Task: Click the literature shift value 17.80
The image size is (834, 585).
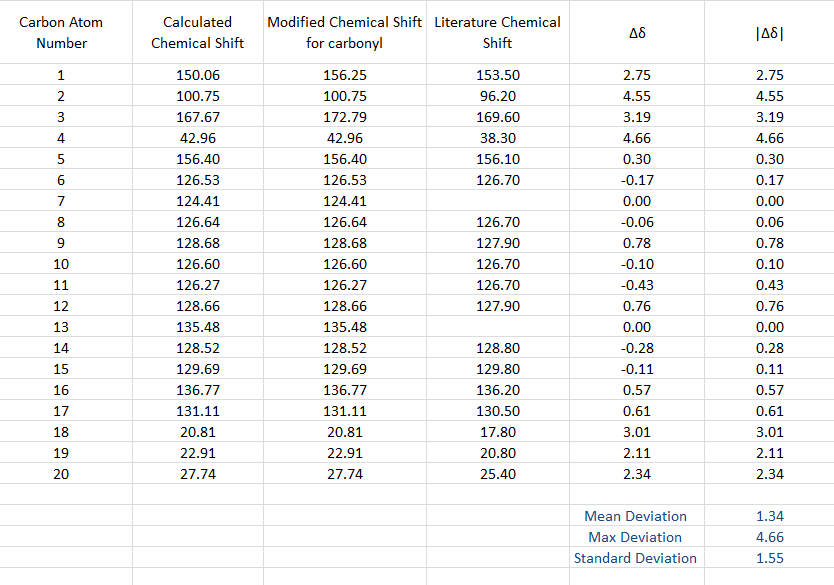Action: point(498,432)
